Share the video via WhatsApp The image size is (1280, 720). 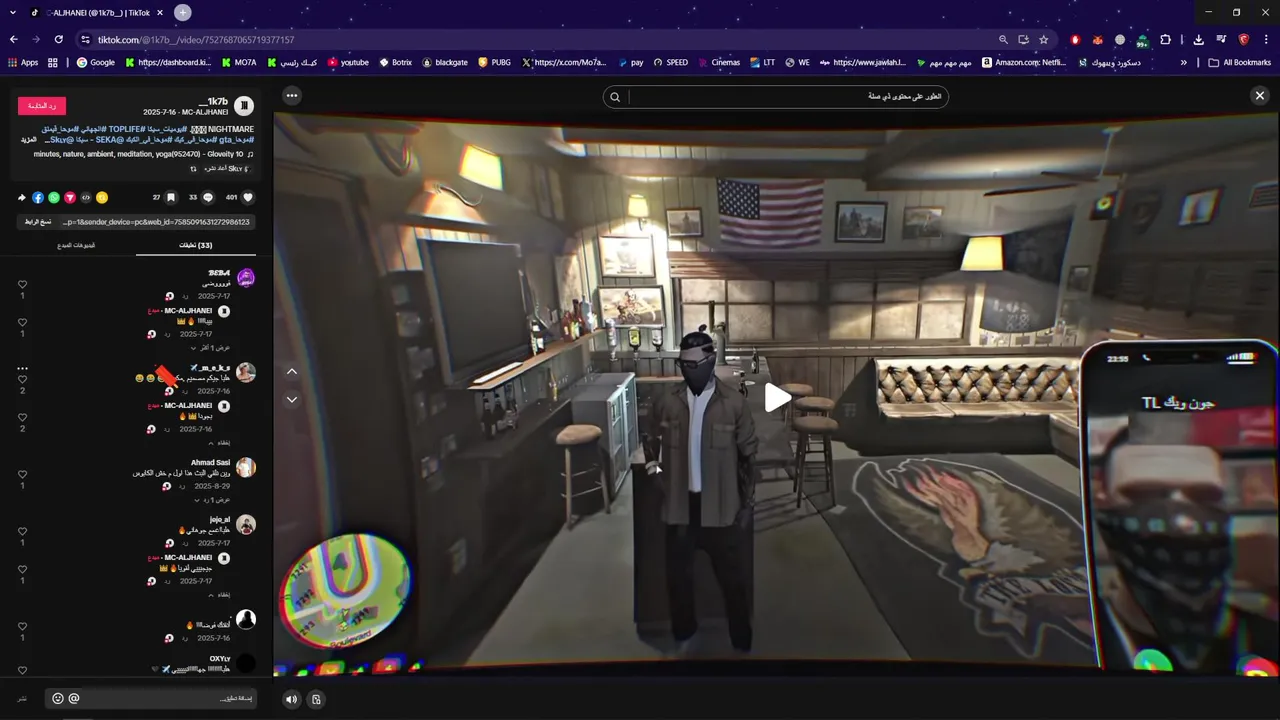[54, 197]
